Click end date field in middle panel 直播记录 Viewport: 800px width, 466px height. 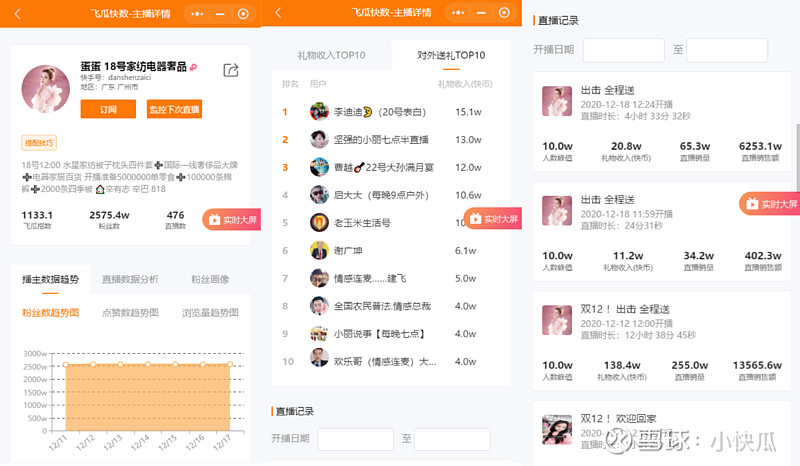452,439
